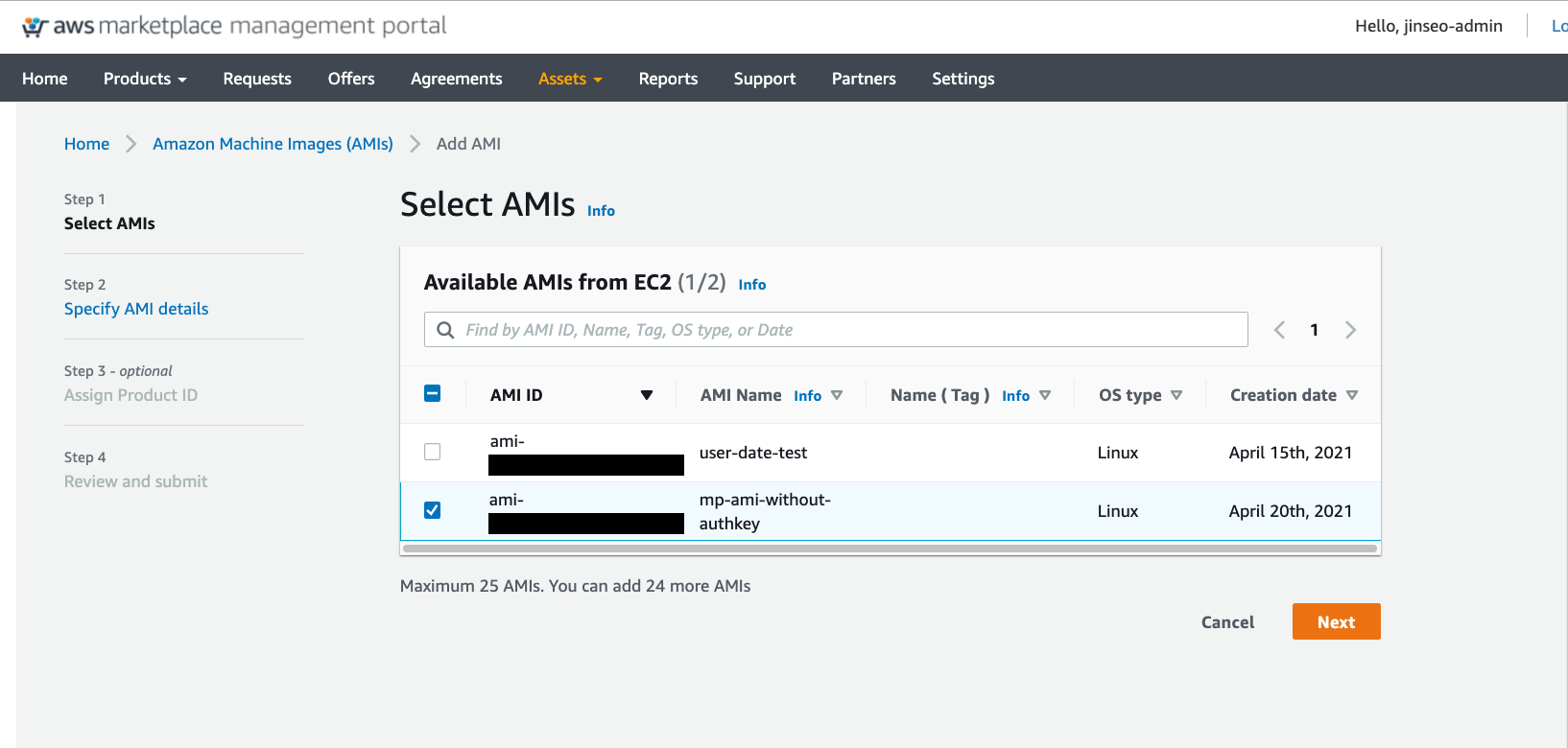Screen dimensions: 1568x748
Task: Click the mp-ami-without-authkey AMI name cell
Action: [765, 511]
